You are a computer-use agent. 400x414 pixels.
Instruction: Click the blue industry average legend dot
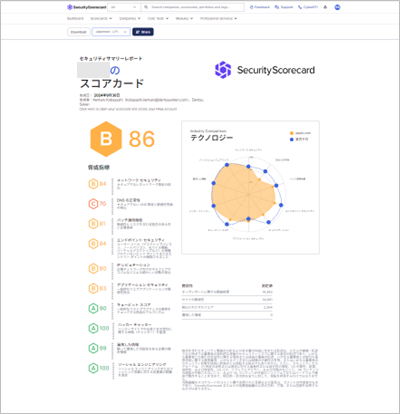pyautogui.click(x=292, y=139)
